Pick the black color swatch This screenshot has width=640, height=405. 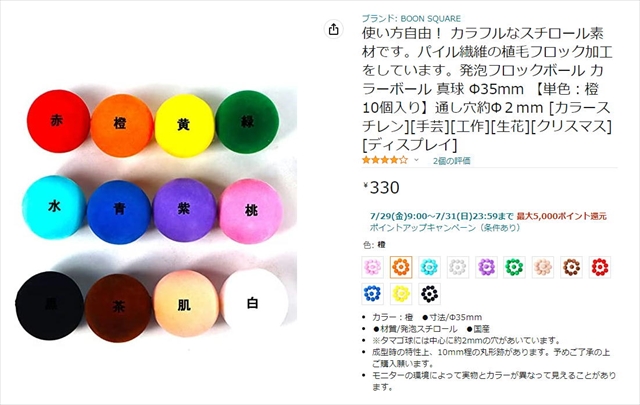pos(429,294)
